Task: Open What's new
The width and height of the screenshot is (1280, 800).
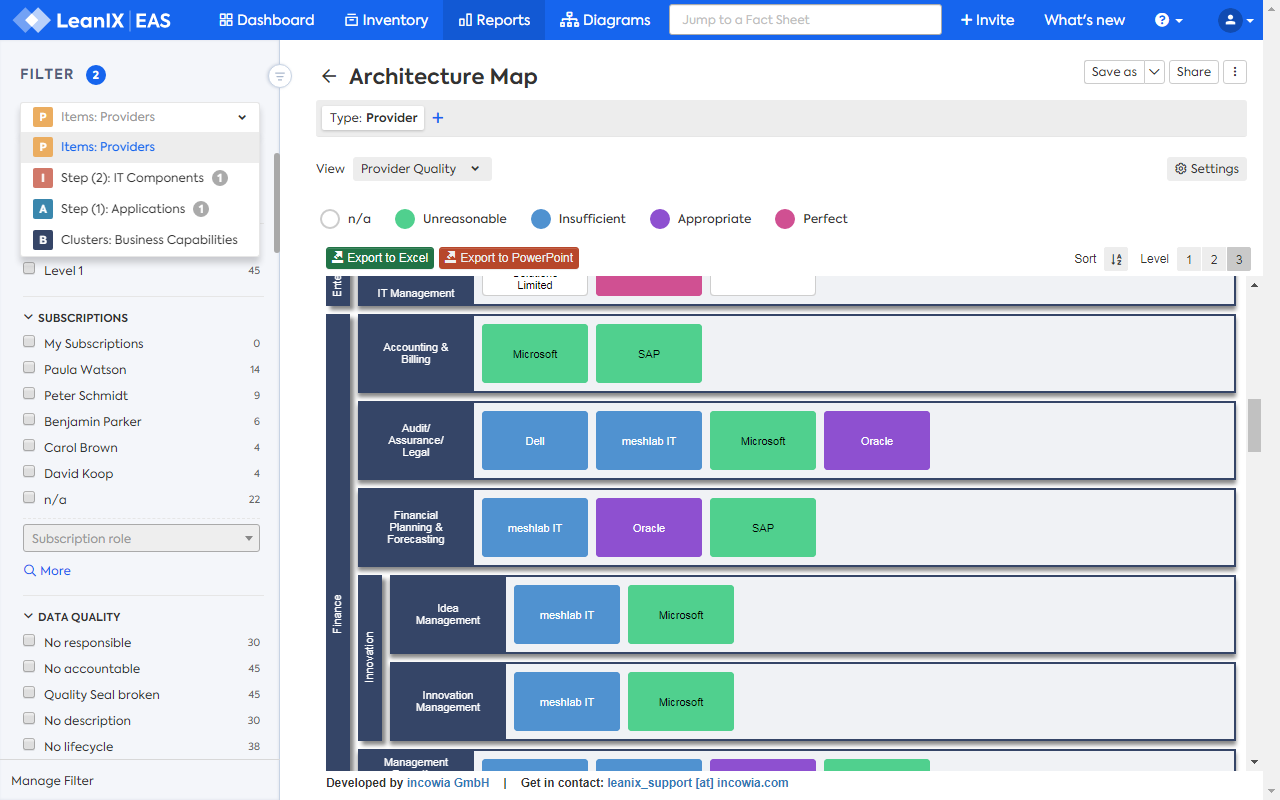Action: 1084,20
